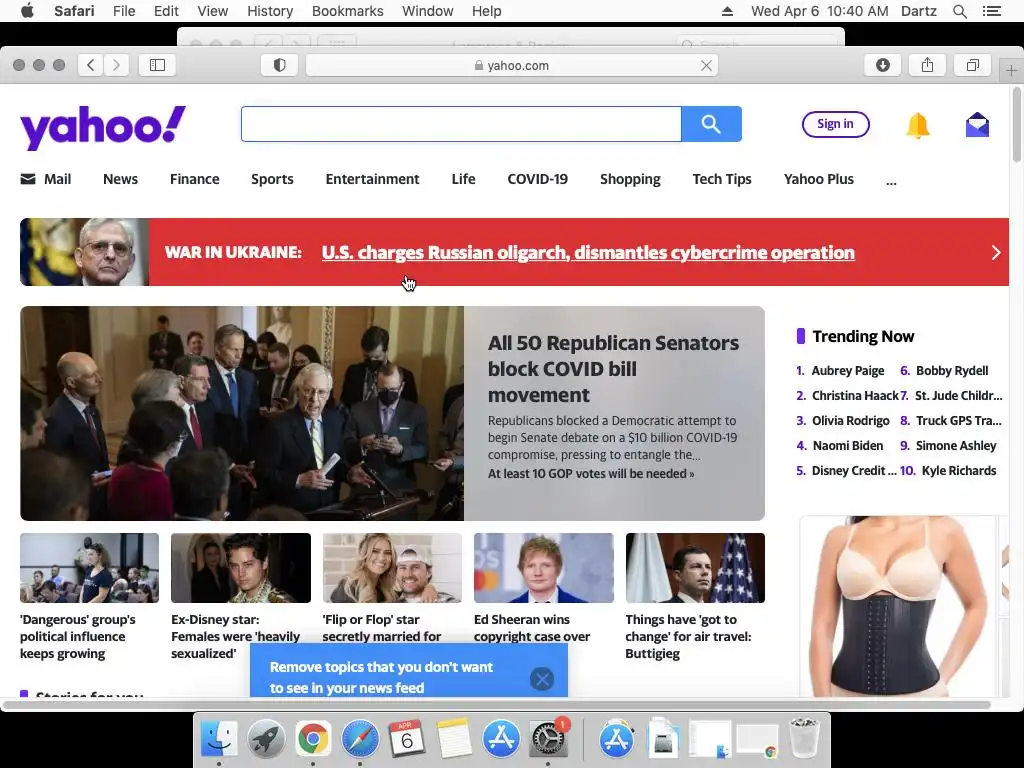The height and width of the screenshot is (768, 1024).
Task: Open Spotlight search in the menu bar
Action: [959, 11]
